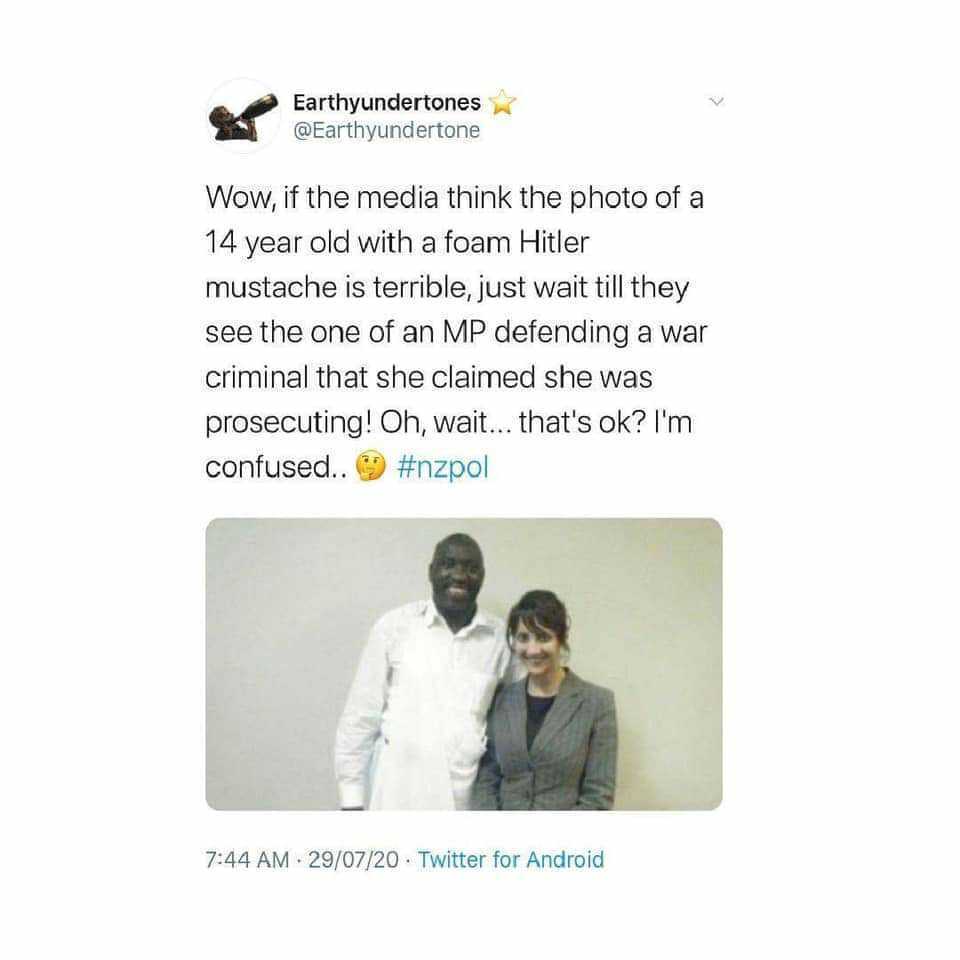Screen dimensions: 960x960
Task: Click the tweet line starting with 'Wow'
Action: [454, 198]
